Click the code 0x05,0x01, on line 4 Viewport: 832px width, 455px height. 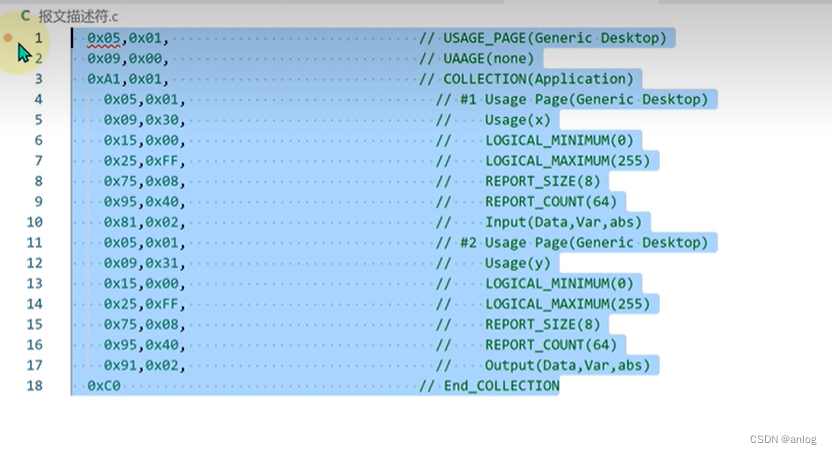144,100
